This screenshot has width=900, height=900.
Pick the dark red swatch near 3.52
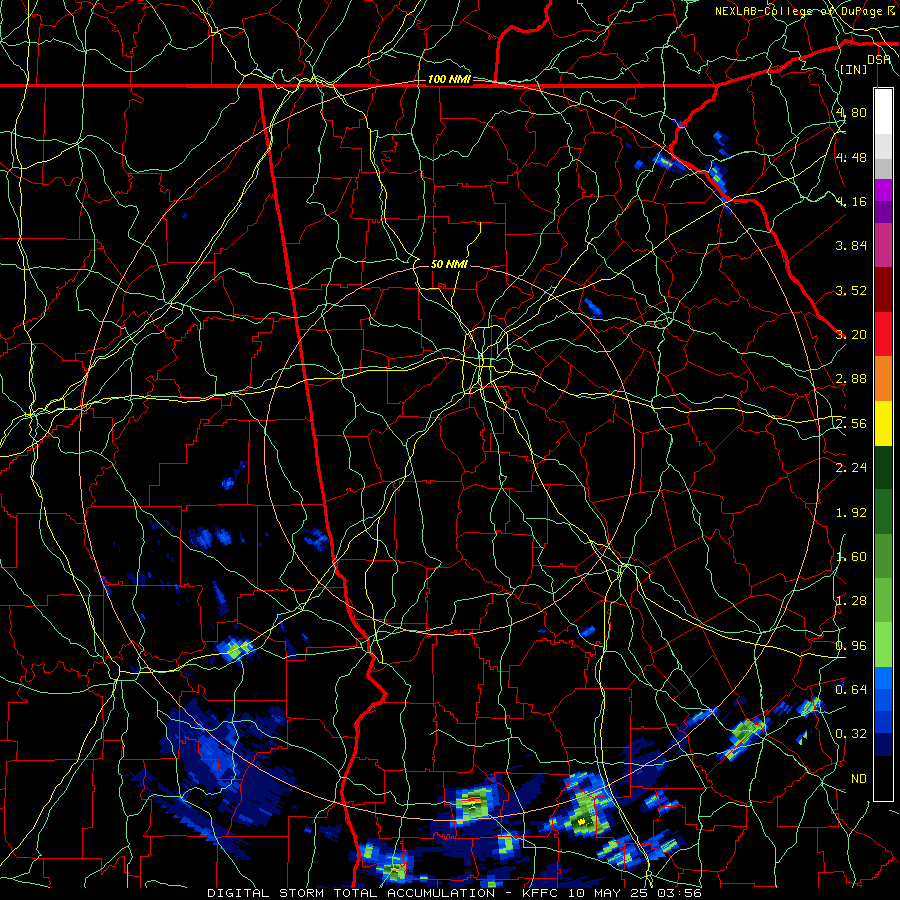click(x=883, y=290)
